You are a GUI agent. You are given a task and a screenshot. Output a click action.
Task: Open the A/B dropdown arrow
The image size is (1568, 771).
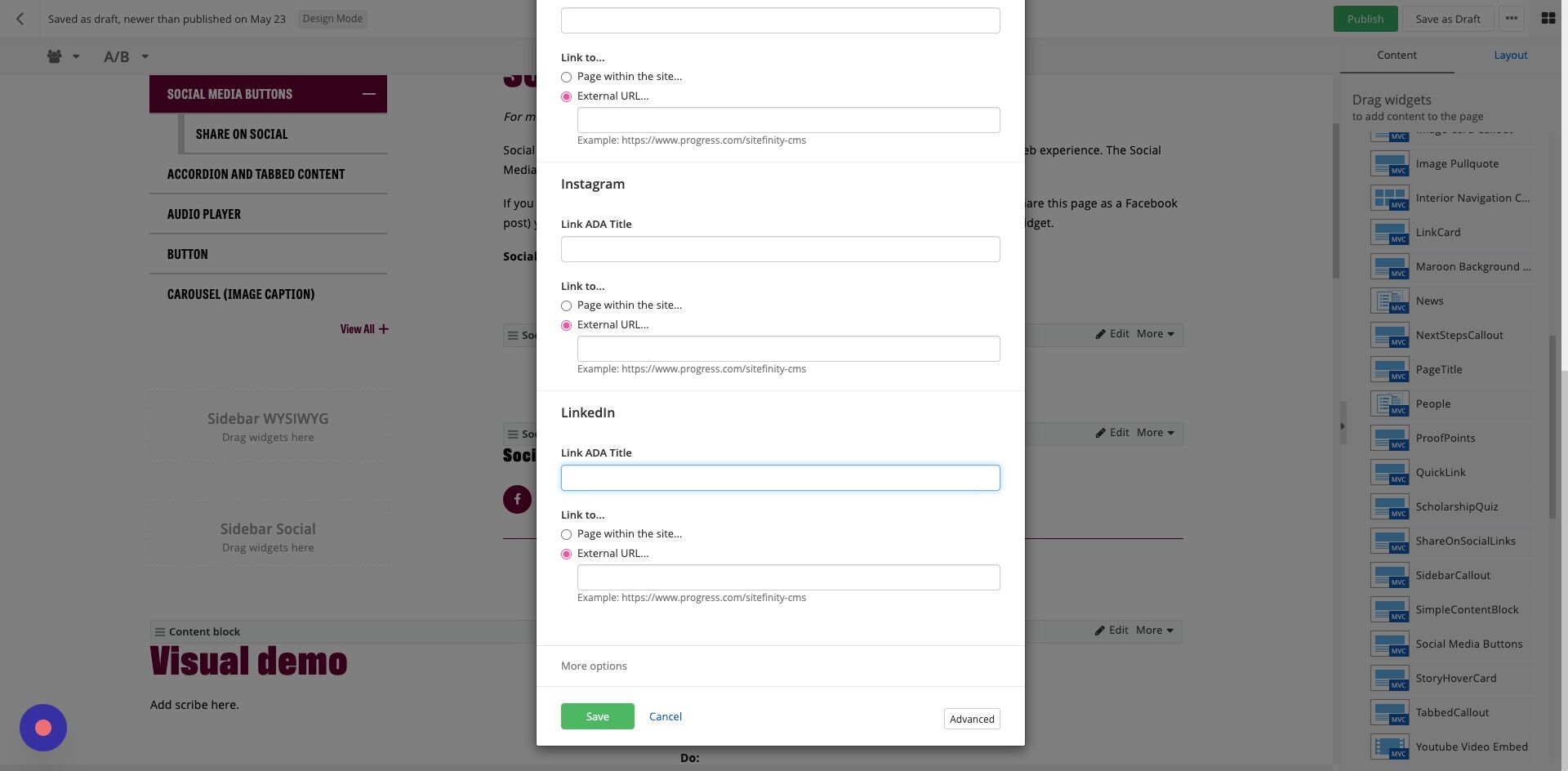pyautogui.click(x=145, y=56)
